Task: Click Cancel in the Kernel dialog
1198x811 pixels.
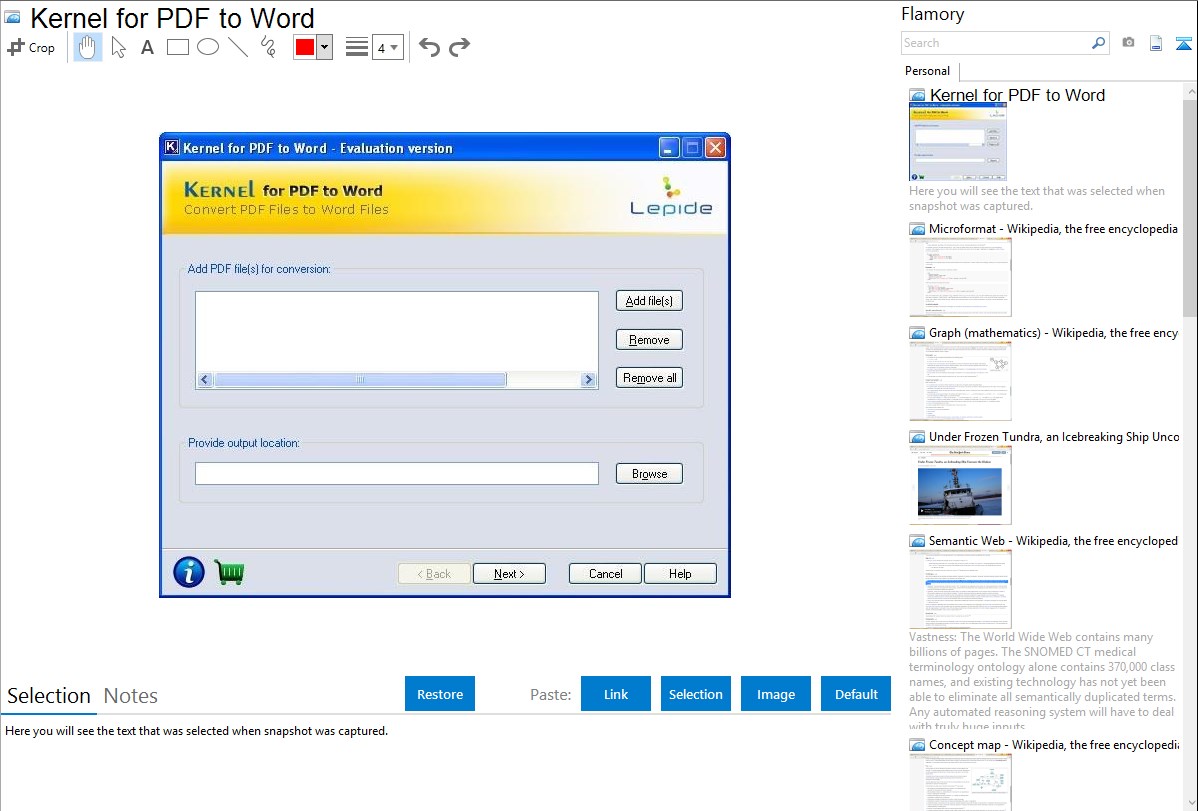Action: point(605,574)
